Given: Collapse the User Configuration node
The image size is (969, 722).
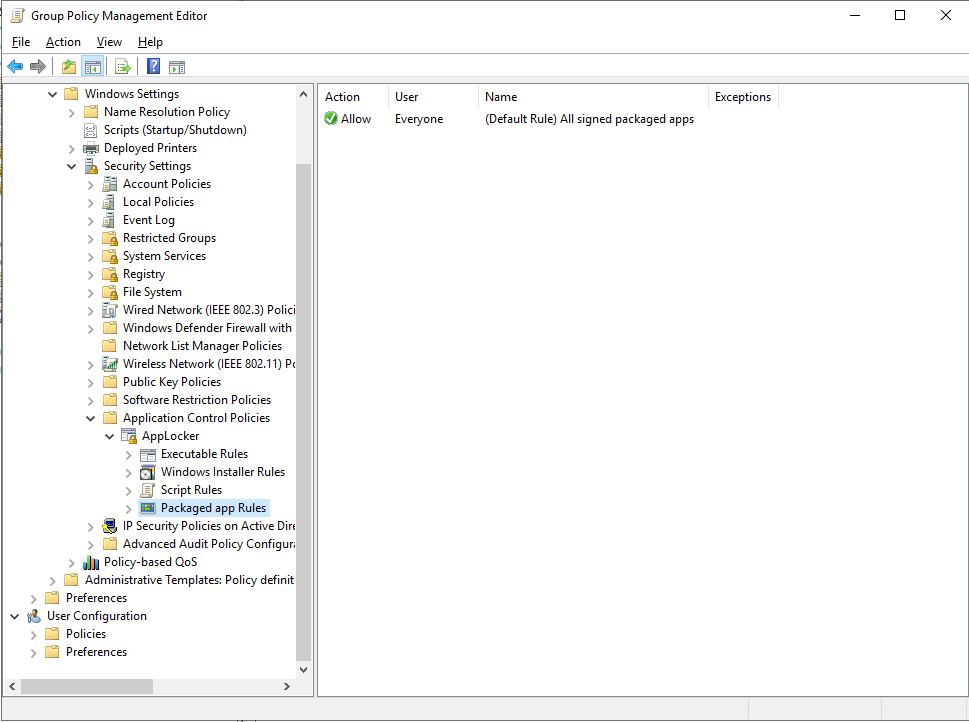Looking at the screenshot, I should [x=15, y=616].
